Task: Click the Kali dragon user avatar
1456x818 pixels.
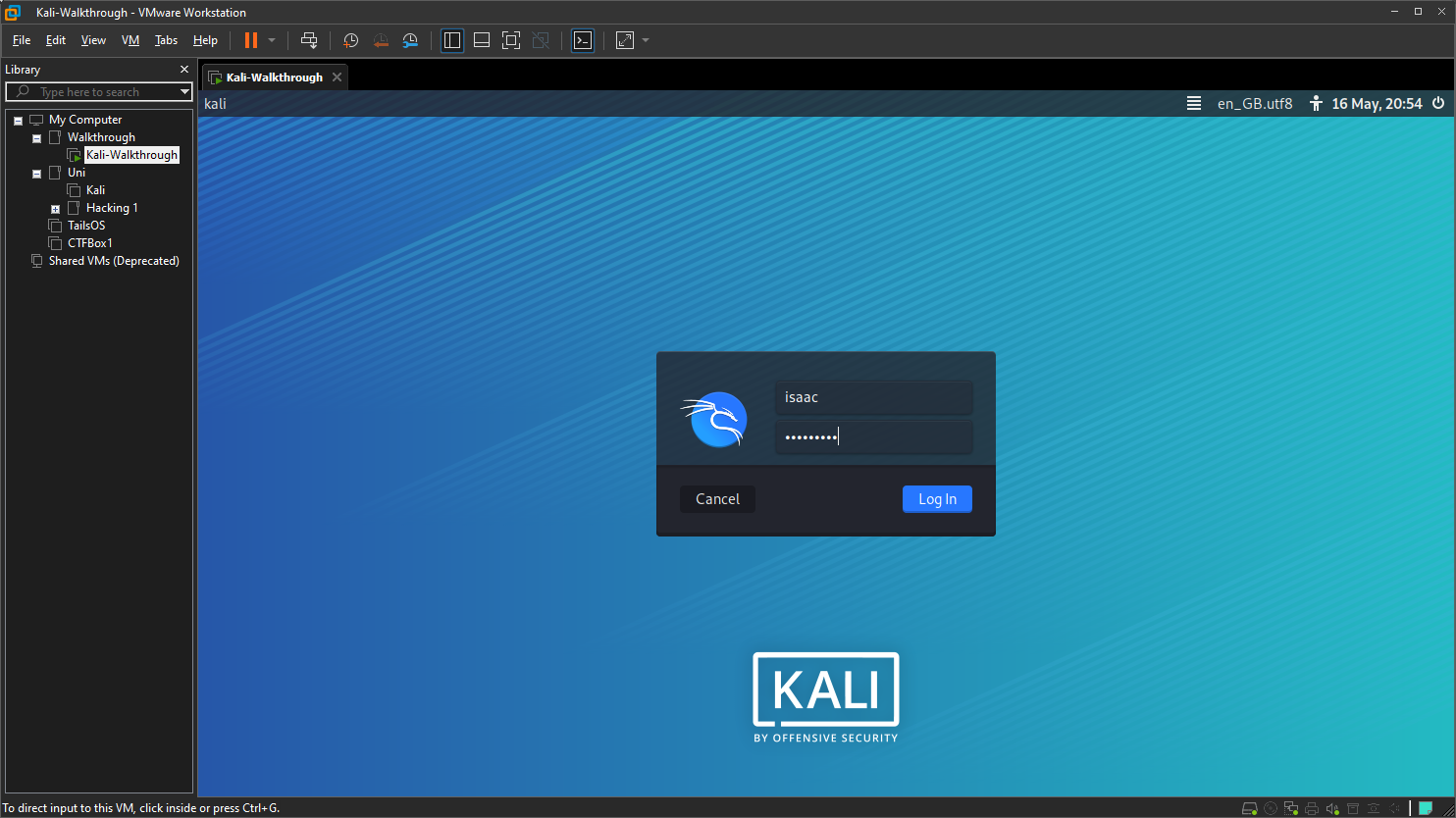Action: click(x=715, y=418)
